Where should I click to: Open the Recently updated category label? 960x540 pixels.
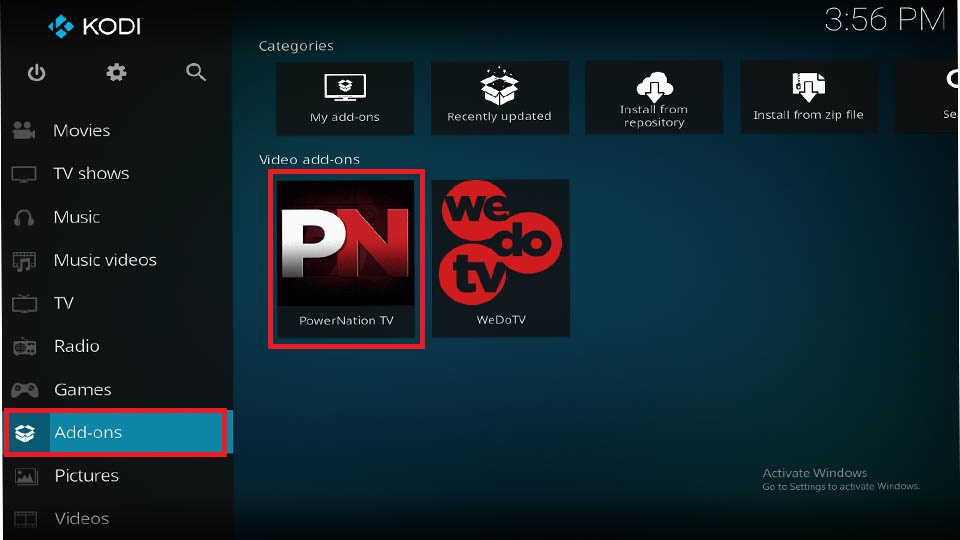click(499, 116)
